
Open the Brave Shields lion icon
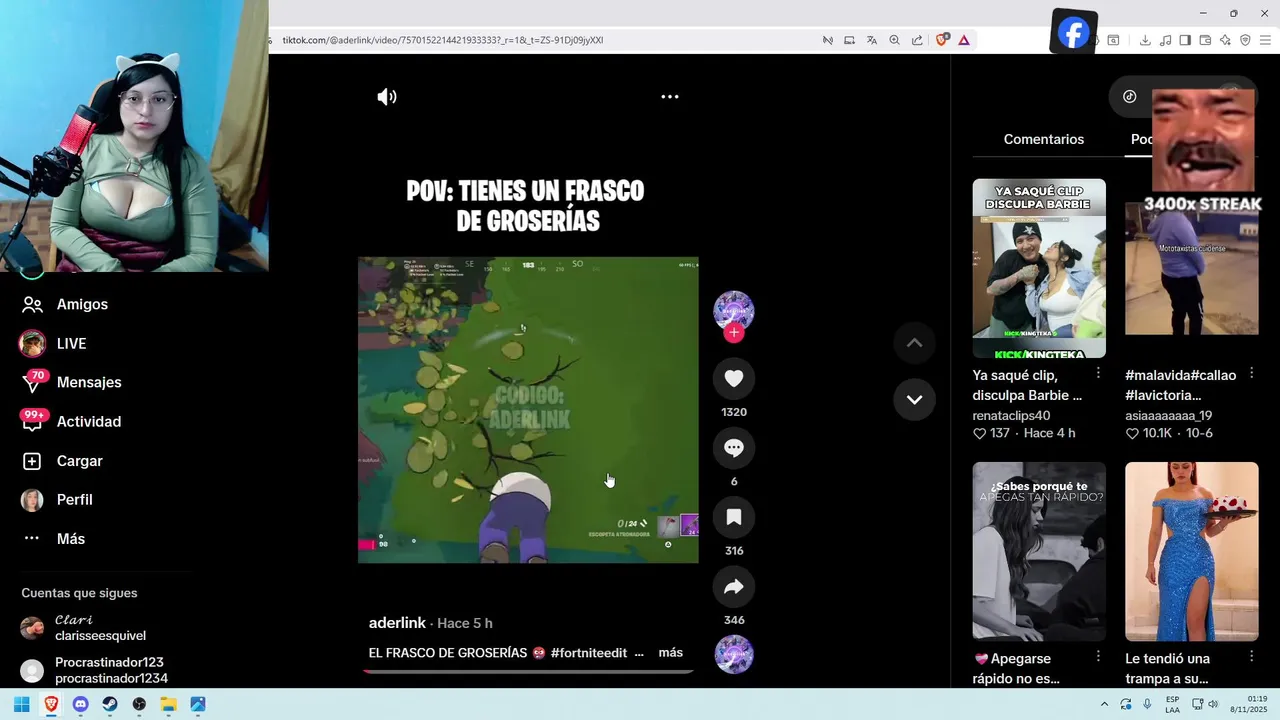(x=942, y=40)
